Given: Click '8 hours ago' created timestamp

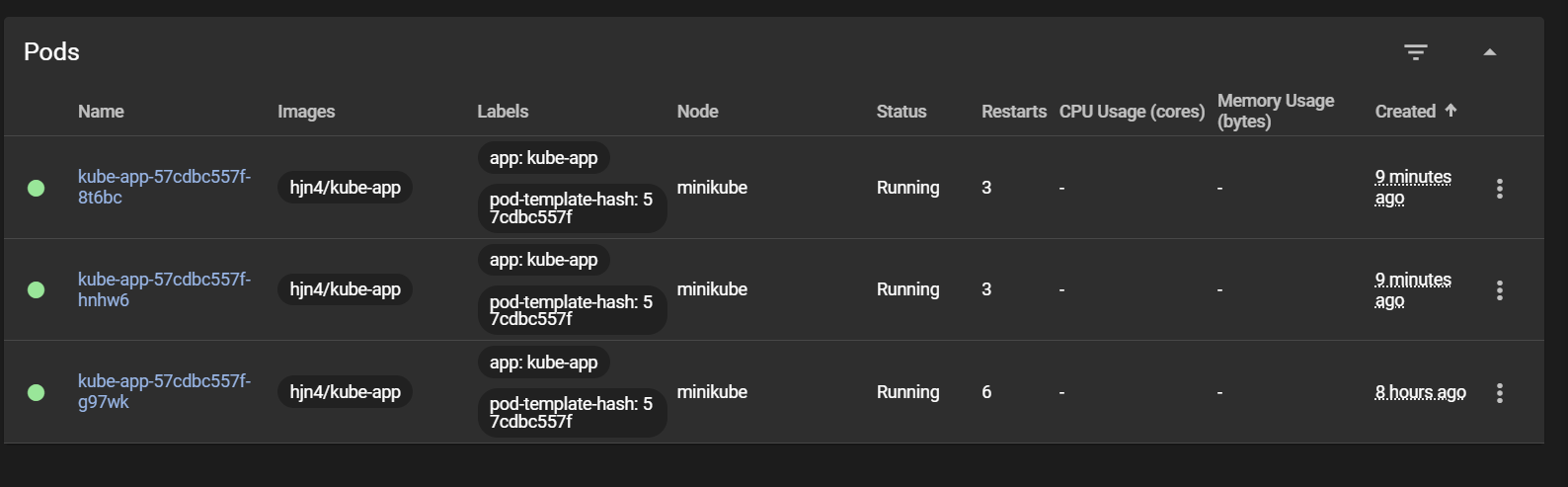Looking at the screenshot, I should (x=1420, y=392).
